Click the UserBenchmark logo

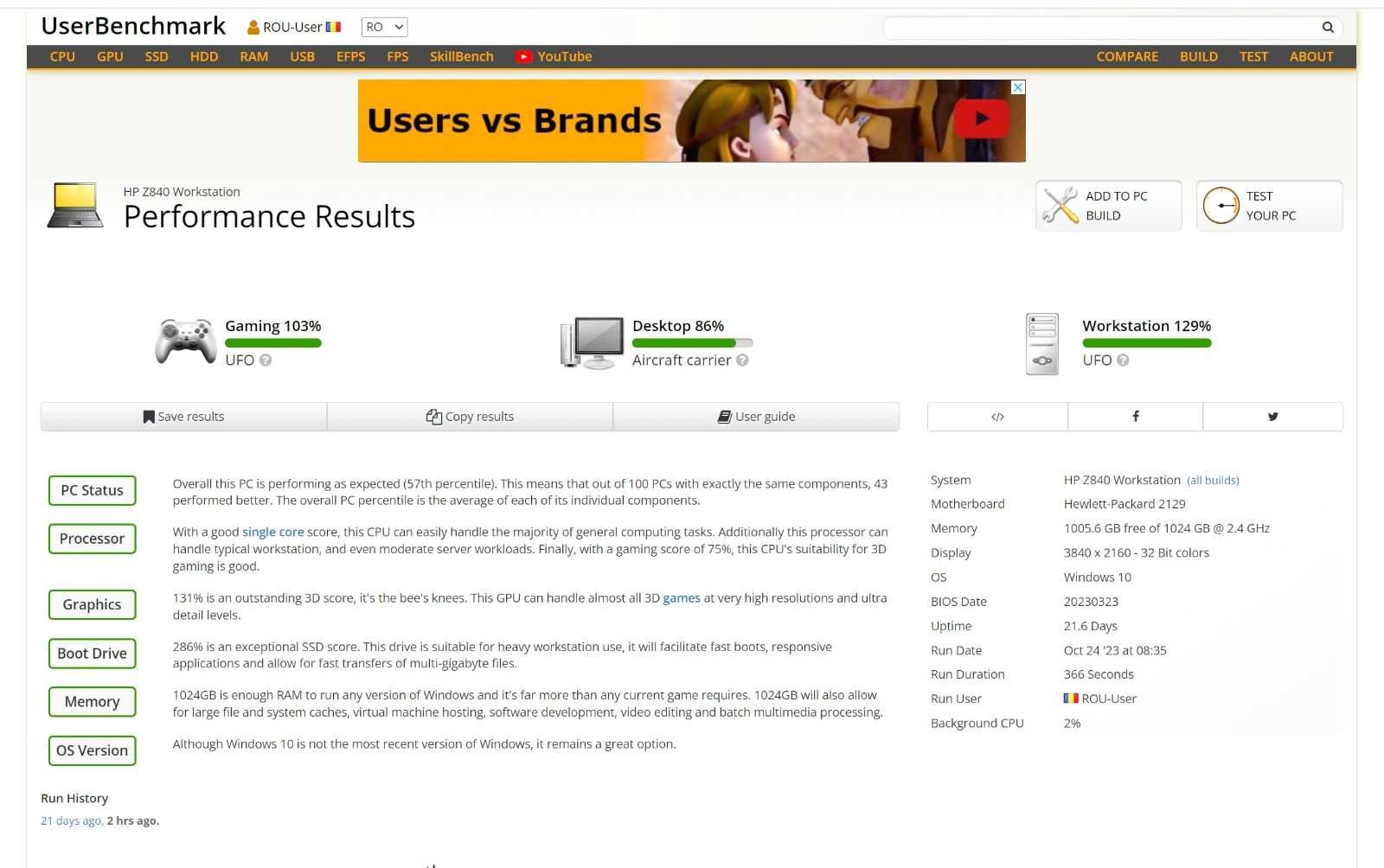coord(133,27)
